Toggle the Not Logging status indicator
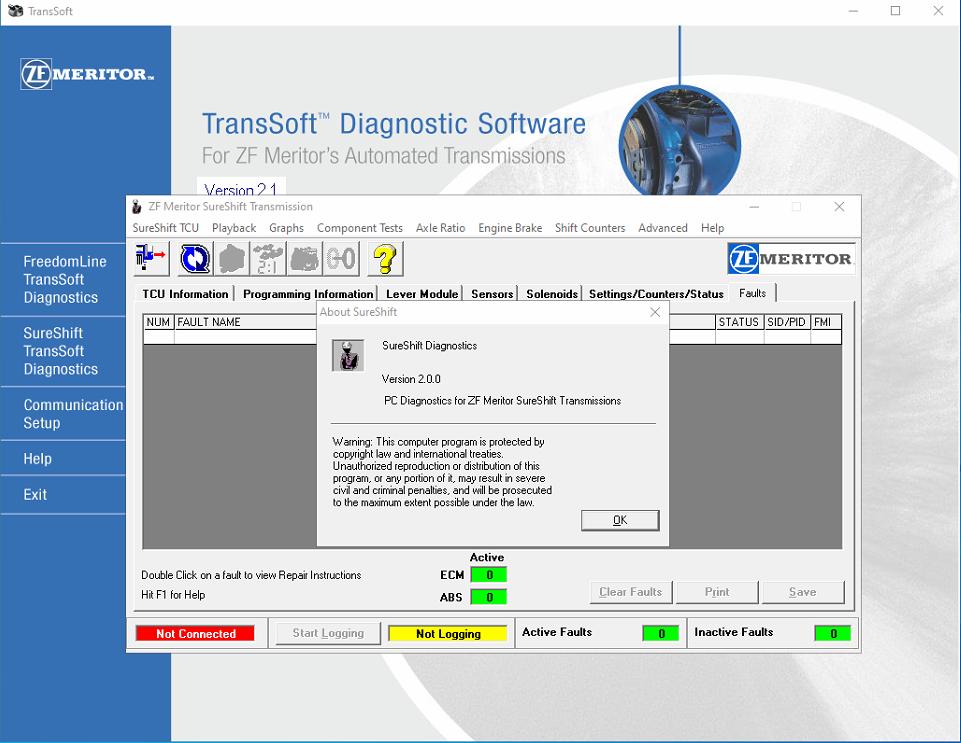 447,632
